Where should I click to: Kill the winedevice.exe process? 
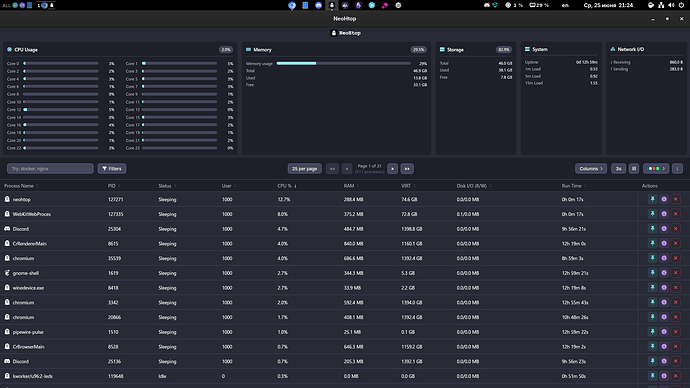point(675,288)
